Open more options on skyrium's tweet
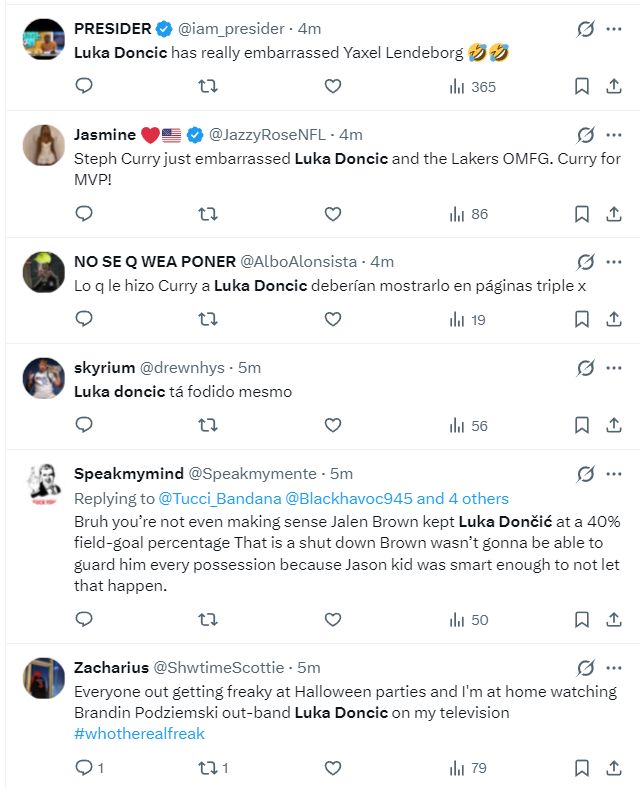This screenshot has height=789, width=640. click(614, 368)
